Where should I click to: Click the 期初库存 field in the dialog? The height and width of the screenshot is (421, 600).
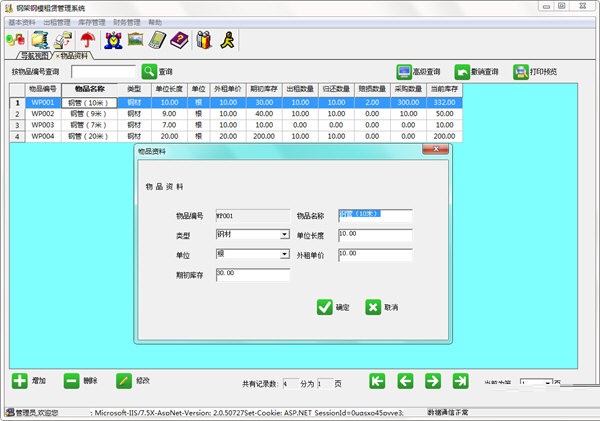[x=253, y=274]
